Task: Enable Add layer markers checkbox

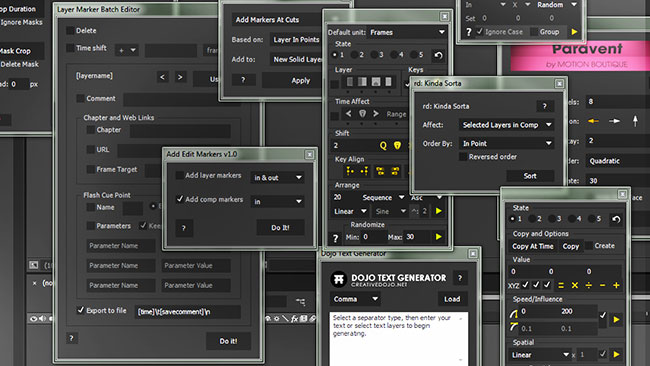Action: [179, 175]
